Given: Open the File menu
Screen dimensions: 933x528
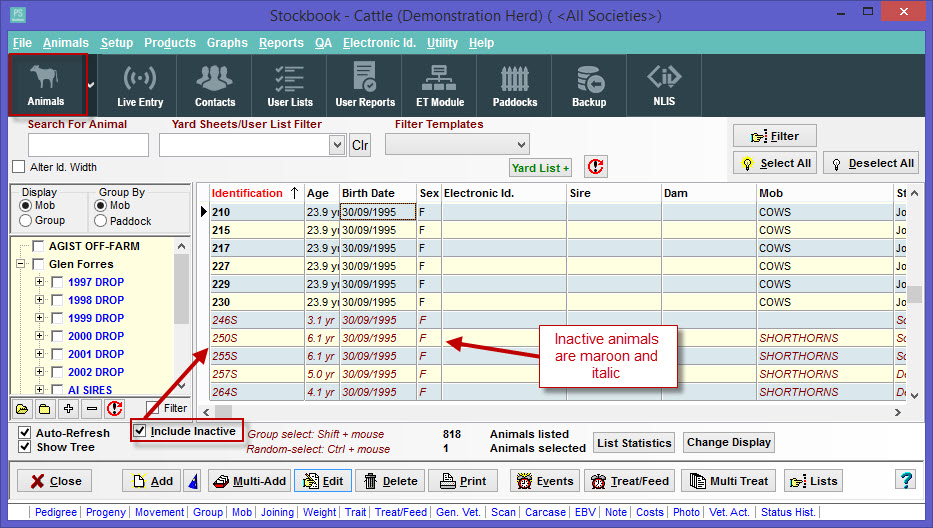Looking at the screenshot, I should [23, 43].
